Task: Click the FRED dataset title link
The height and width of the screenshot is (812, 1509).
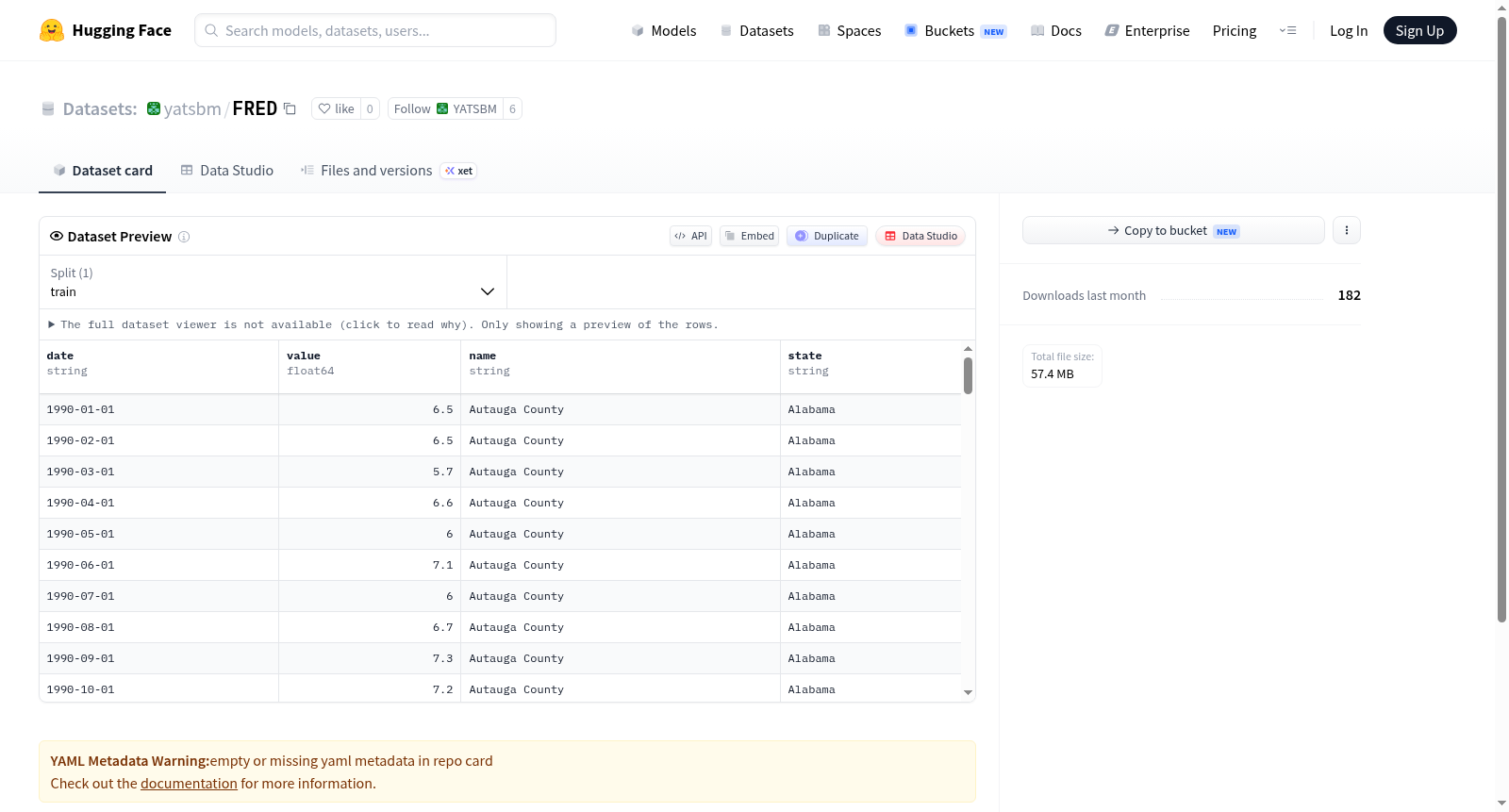Action: pos(255,108)
